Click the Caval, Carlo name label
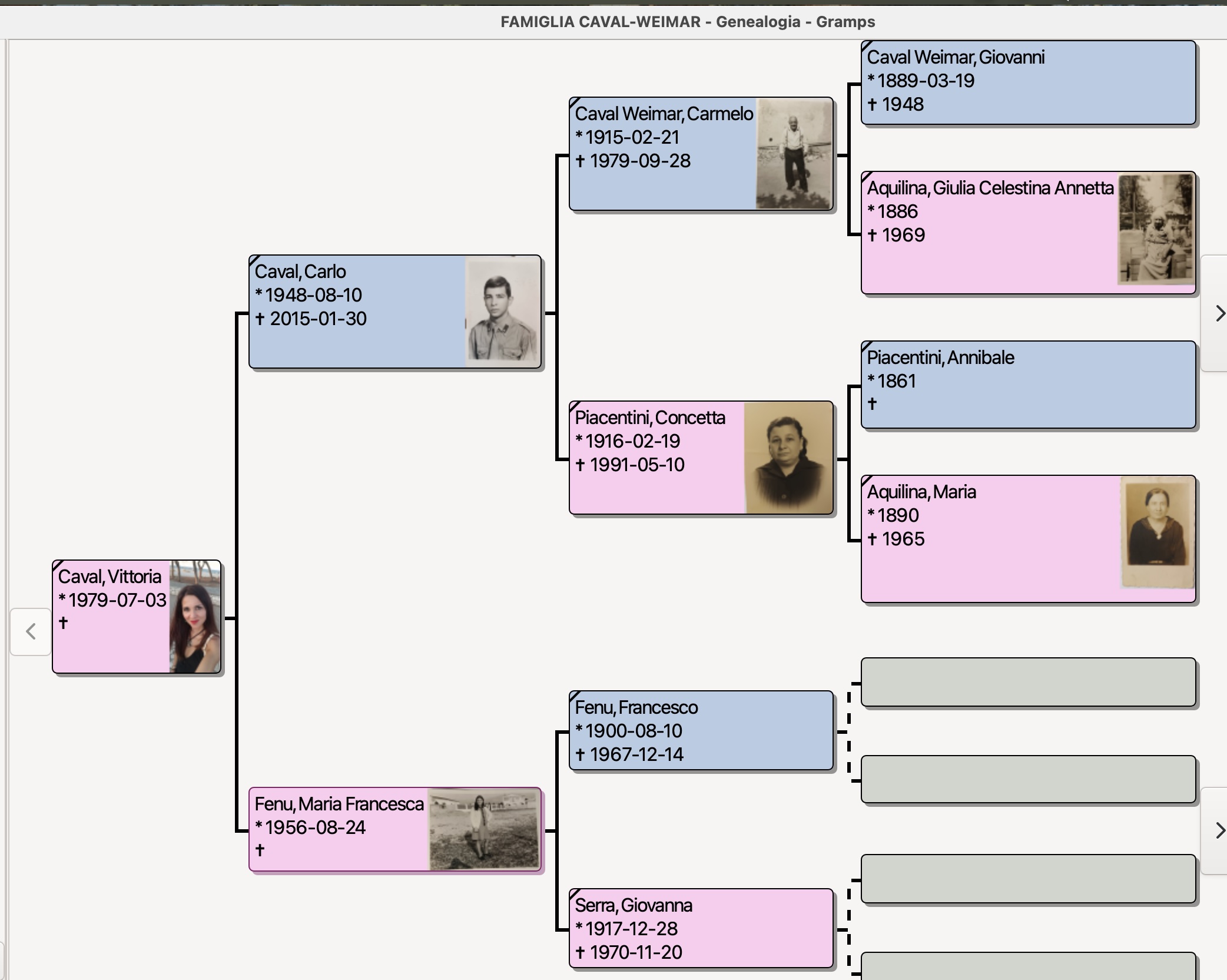 300,272
